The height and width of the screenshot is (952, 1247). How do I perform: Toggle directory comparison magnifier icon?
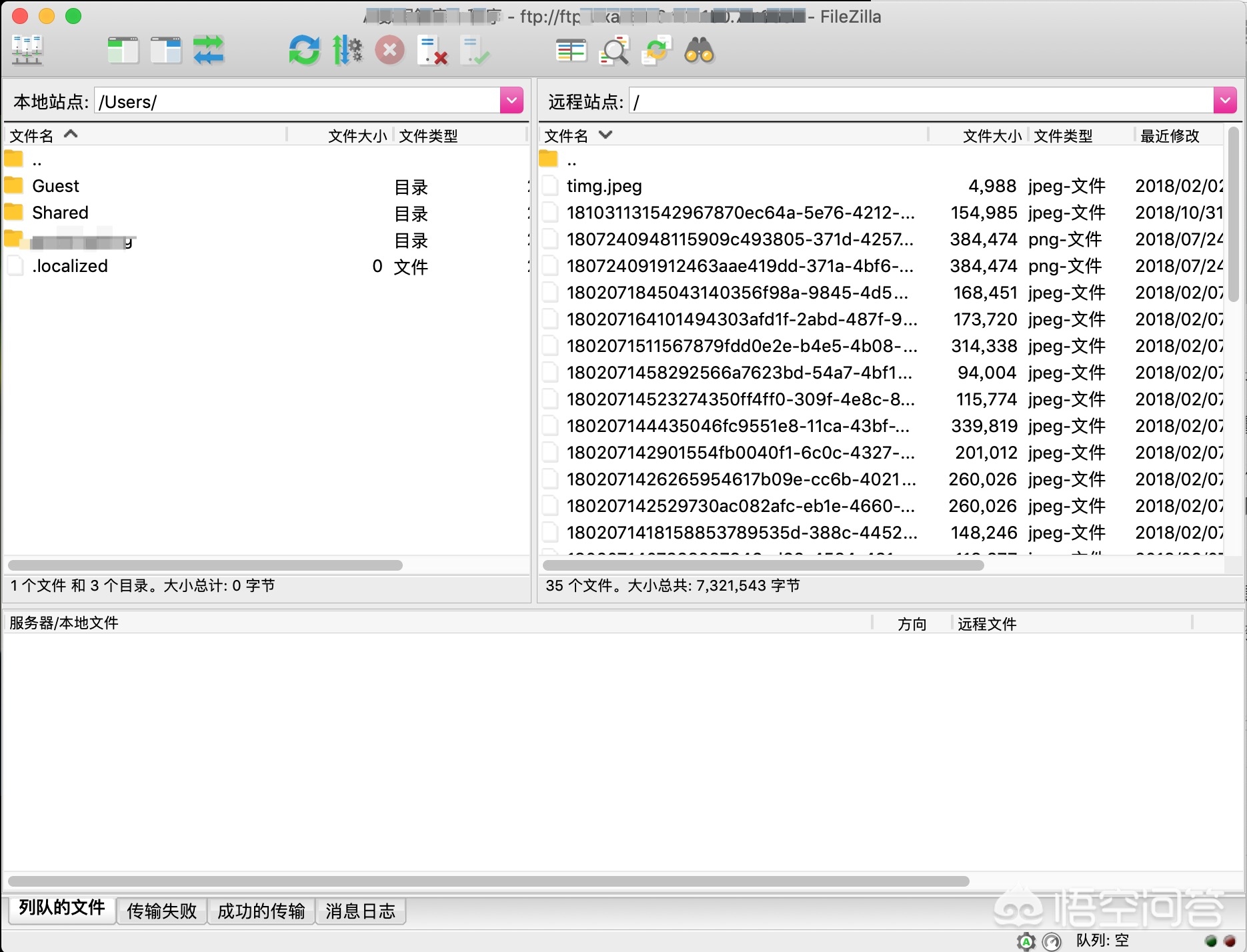614,51
